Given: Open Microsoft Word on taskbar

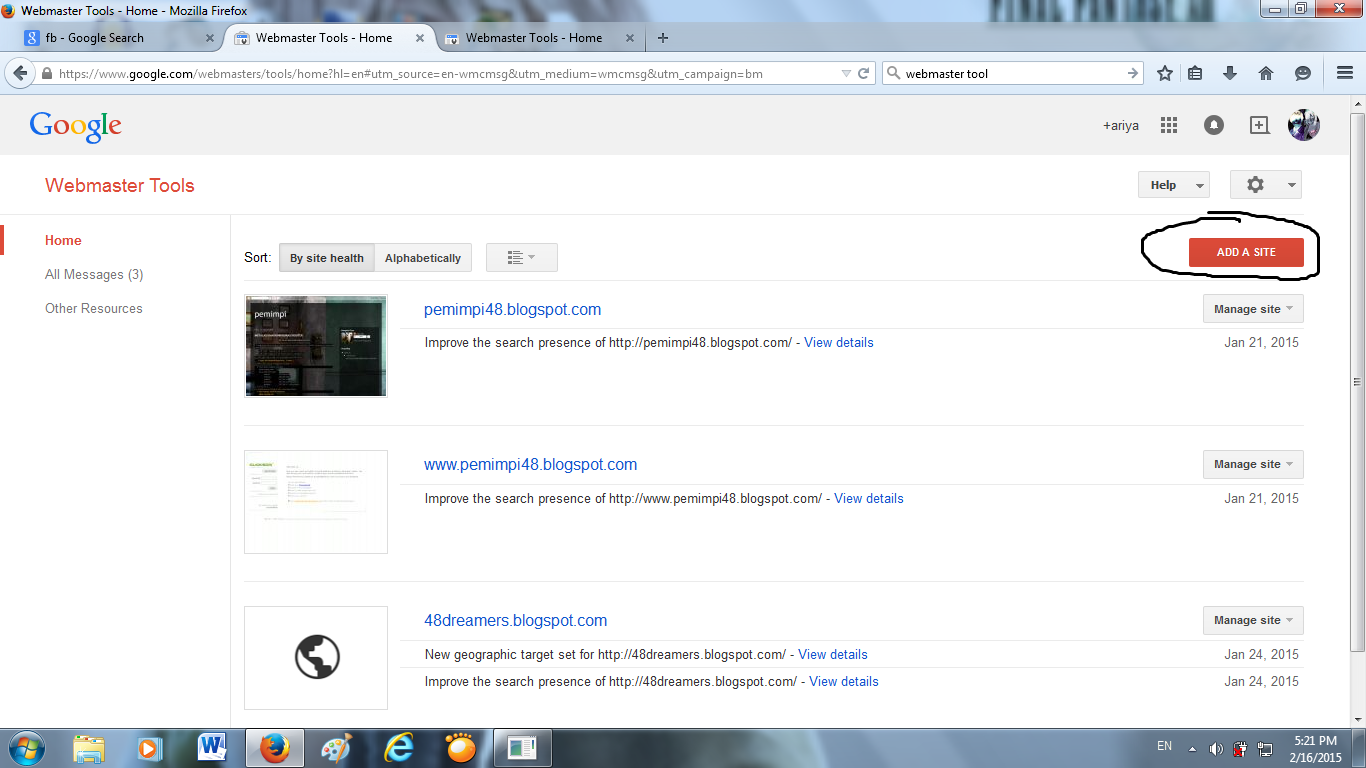Looking at the screenshot, I should tap(211, 748).
